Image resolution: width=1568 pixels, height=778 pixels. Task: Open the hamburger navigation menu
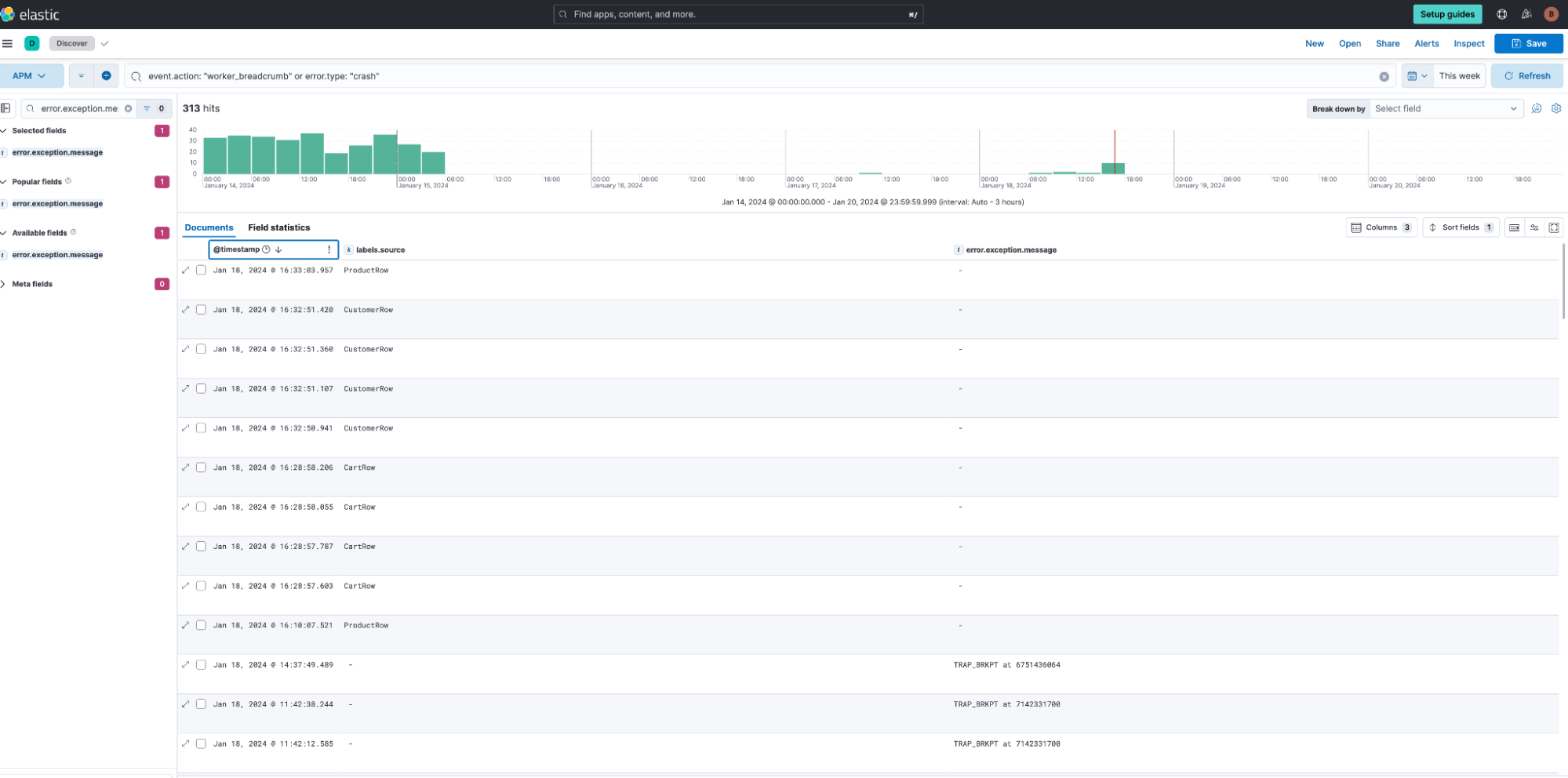(x=8, y=44)
